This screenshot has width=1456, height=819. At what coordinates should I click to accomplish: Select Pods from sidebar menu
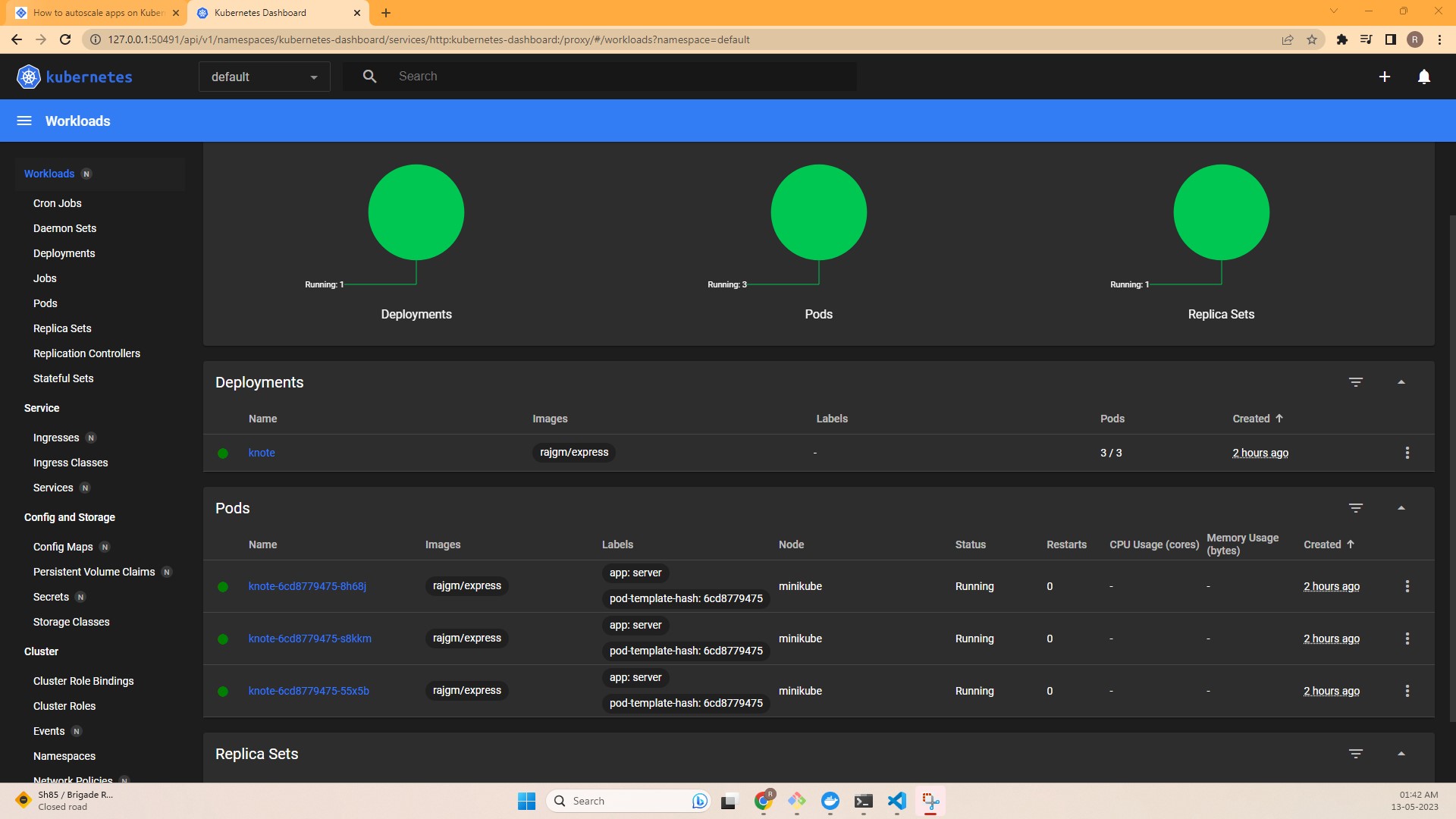(x=45, y=303)
